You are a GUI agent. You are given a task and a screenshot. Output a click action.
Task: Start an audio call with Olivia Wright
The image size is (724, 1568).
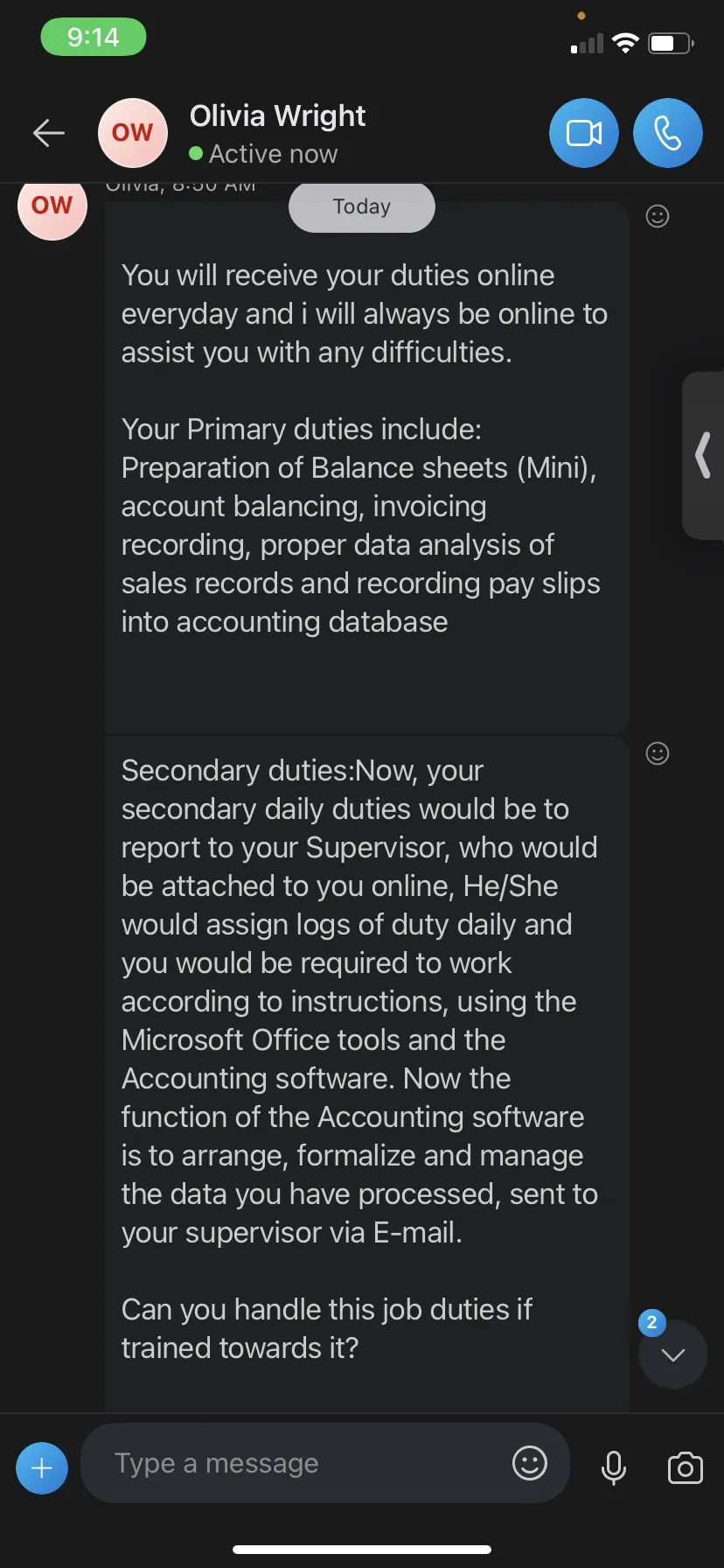668,133
